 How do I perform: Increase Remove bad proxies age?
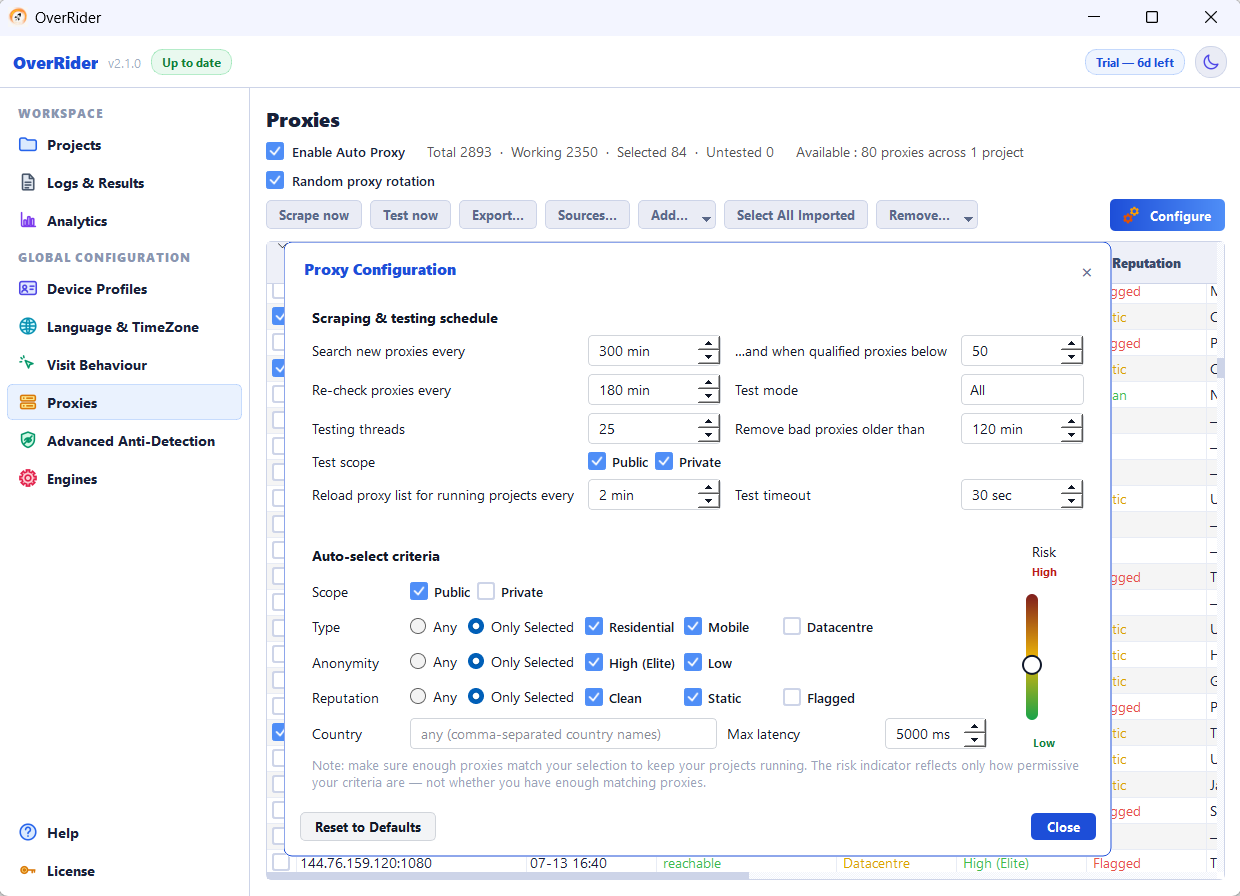pyautogui.click(x=1072, y=423)
